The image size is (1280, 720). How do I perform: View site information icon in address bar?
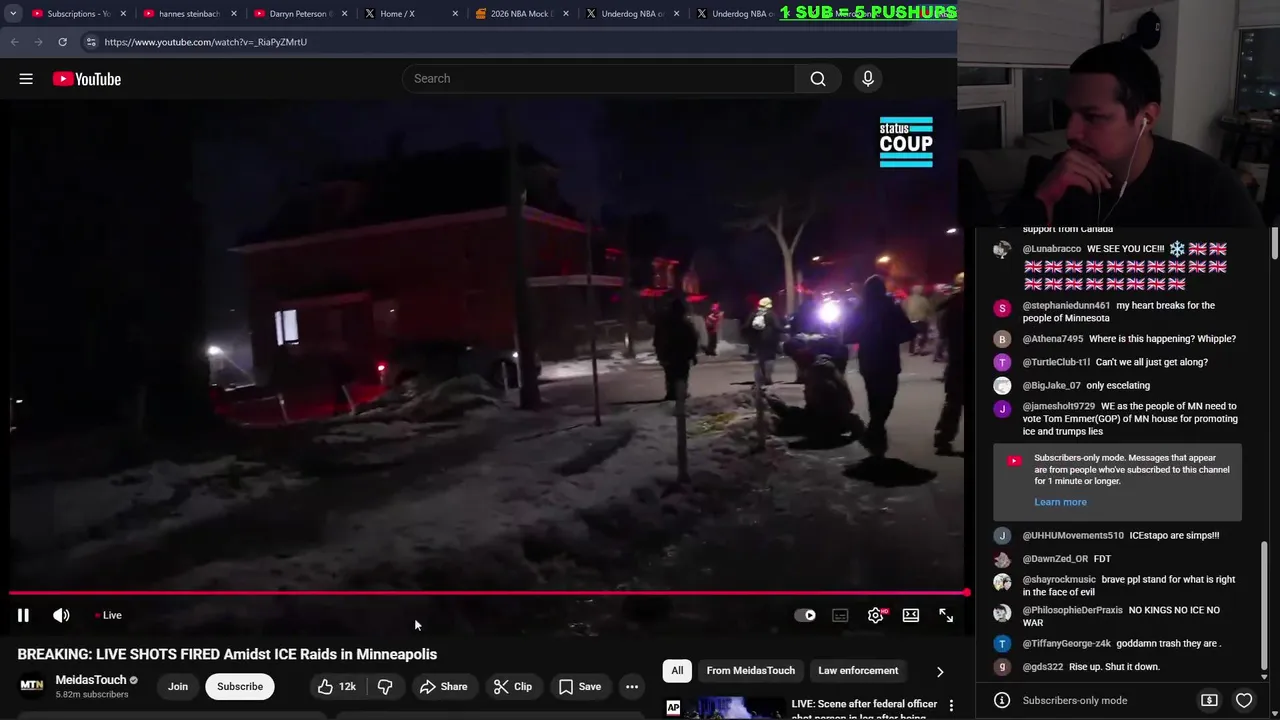[x=91, y=42]
